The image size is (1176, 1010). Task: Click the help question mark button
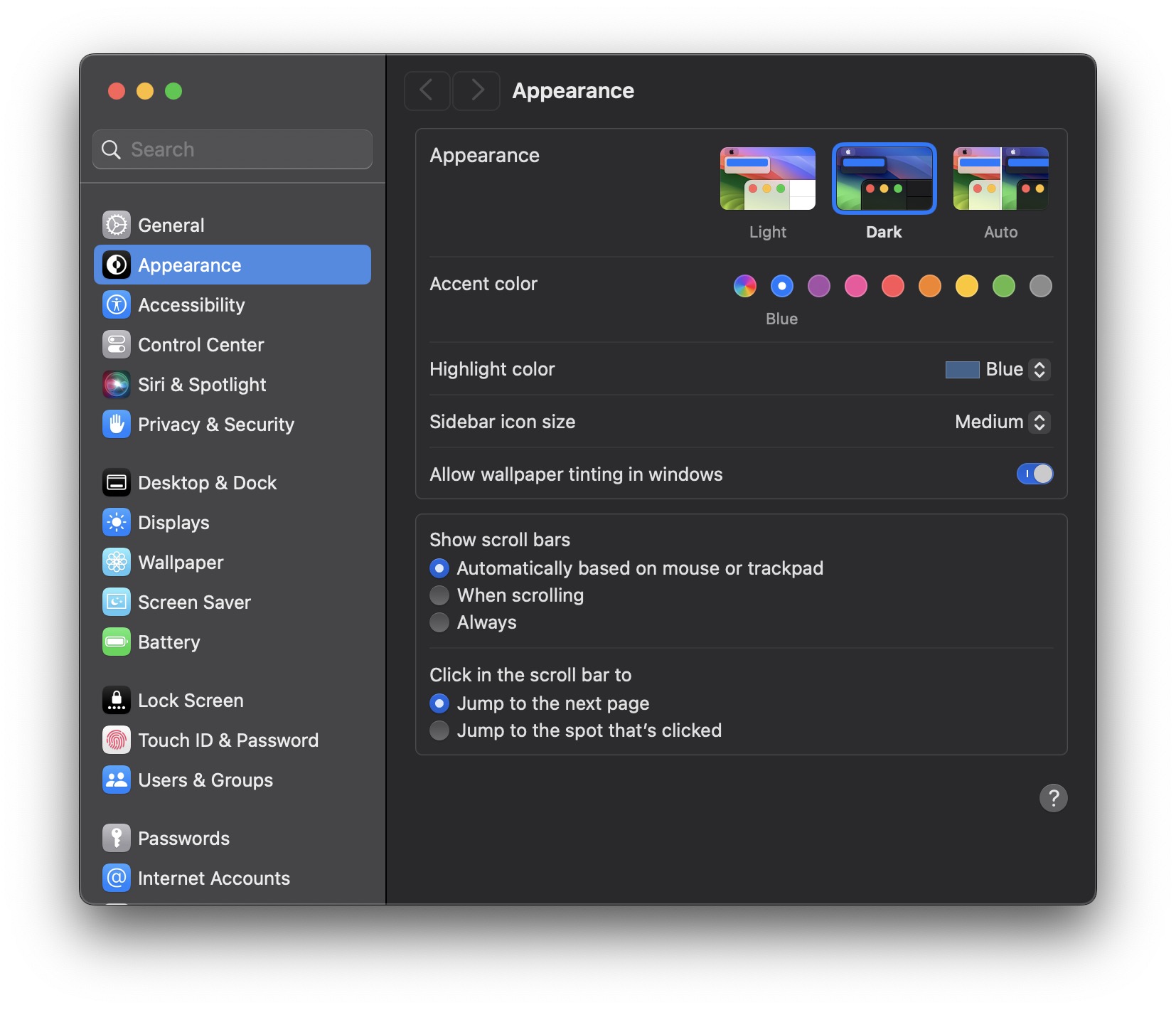tap(1054, 797)
